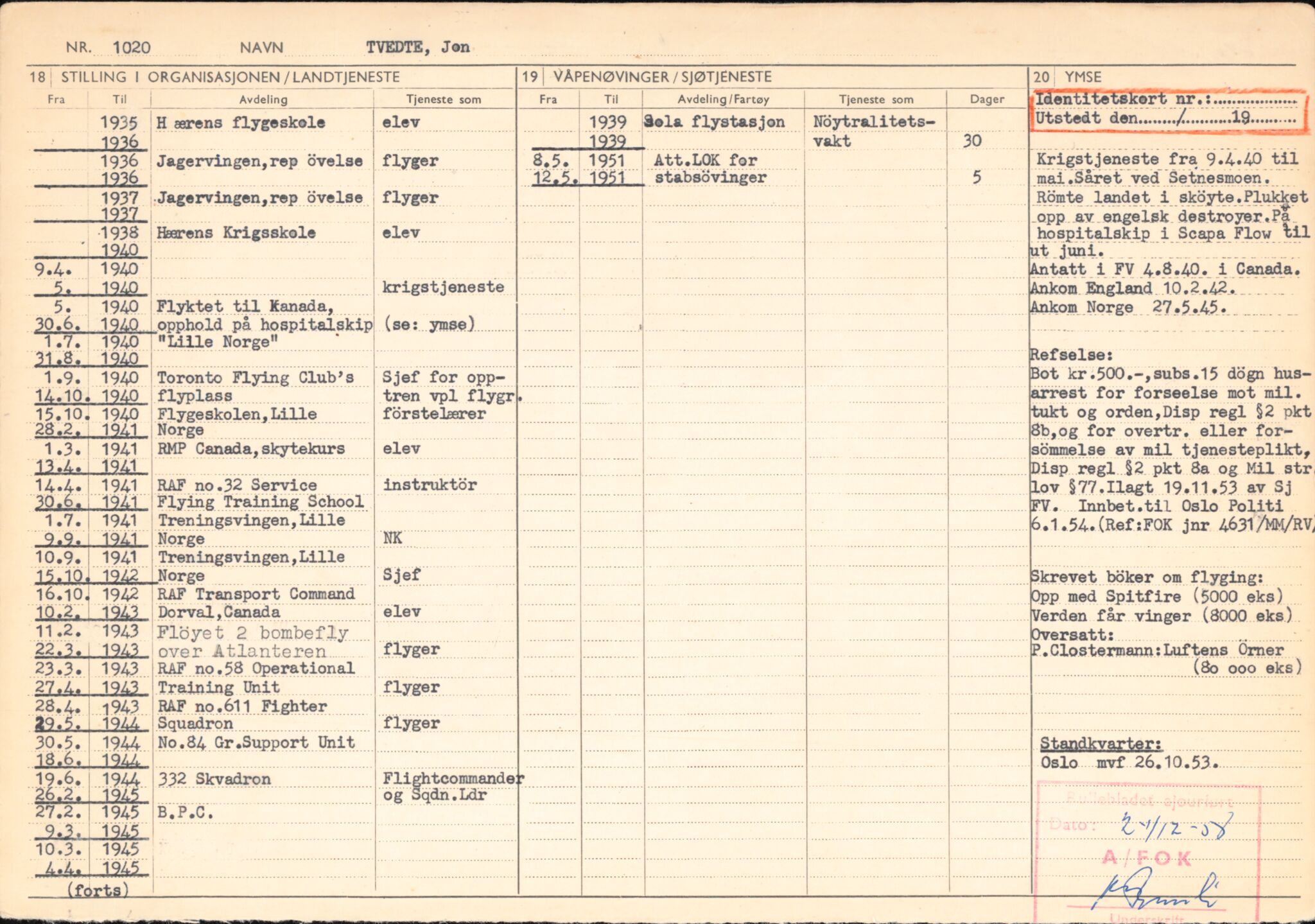Screen dimensions: 1315x924
Task: Click Skrevet böker om flyging heading
Action: click(x=1147, y=577)
